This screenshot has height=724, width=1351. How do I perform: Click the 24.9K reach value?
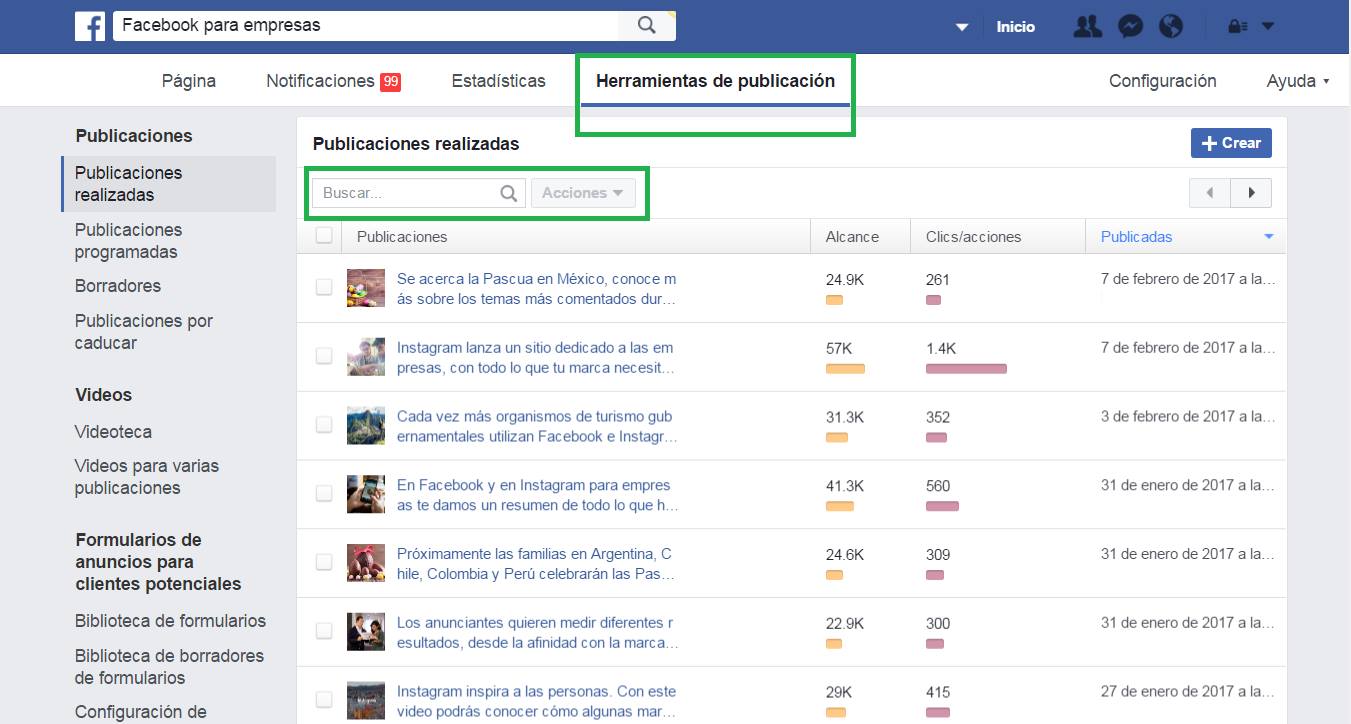pyautogui.click(x=845, y=280)
